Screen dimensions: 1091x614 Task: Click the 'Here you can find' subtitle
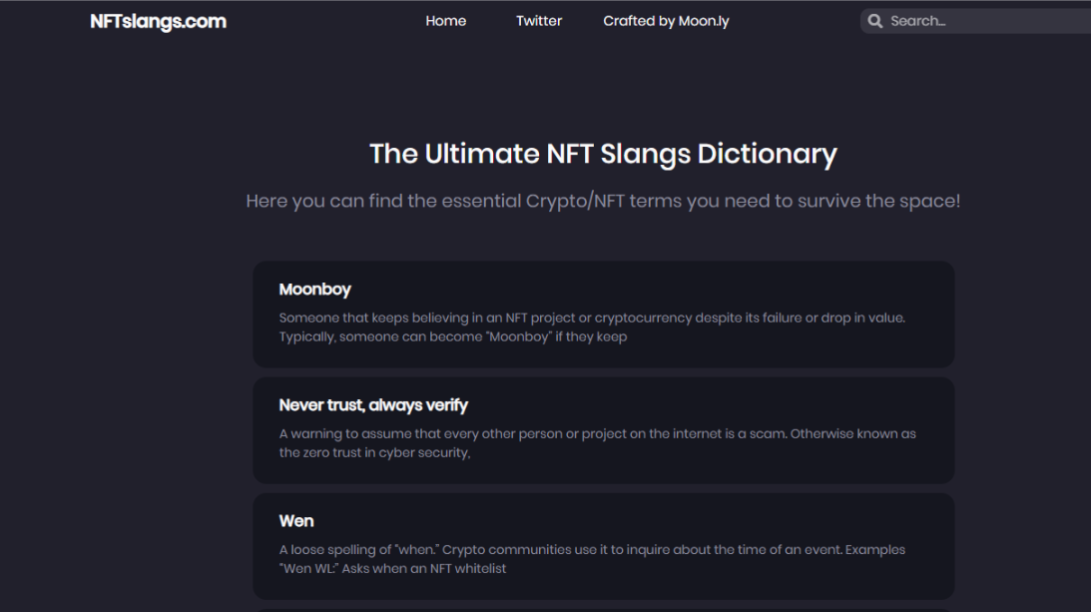[x=603, y=201]
